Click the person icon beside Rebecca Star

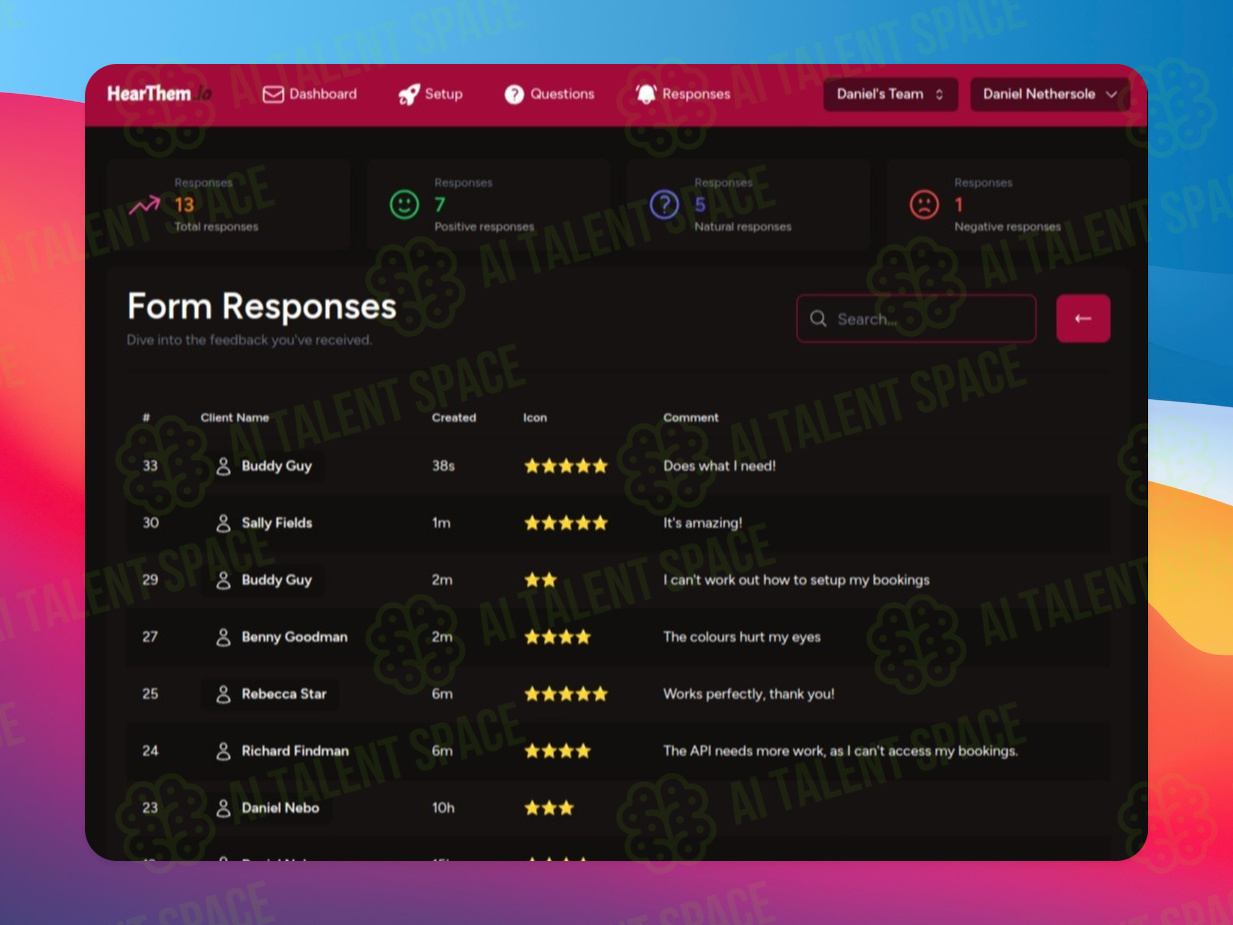coord(223,694)
